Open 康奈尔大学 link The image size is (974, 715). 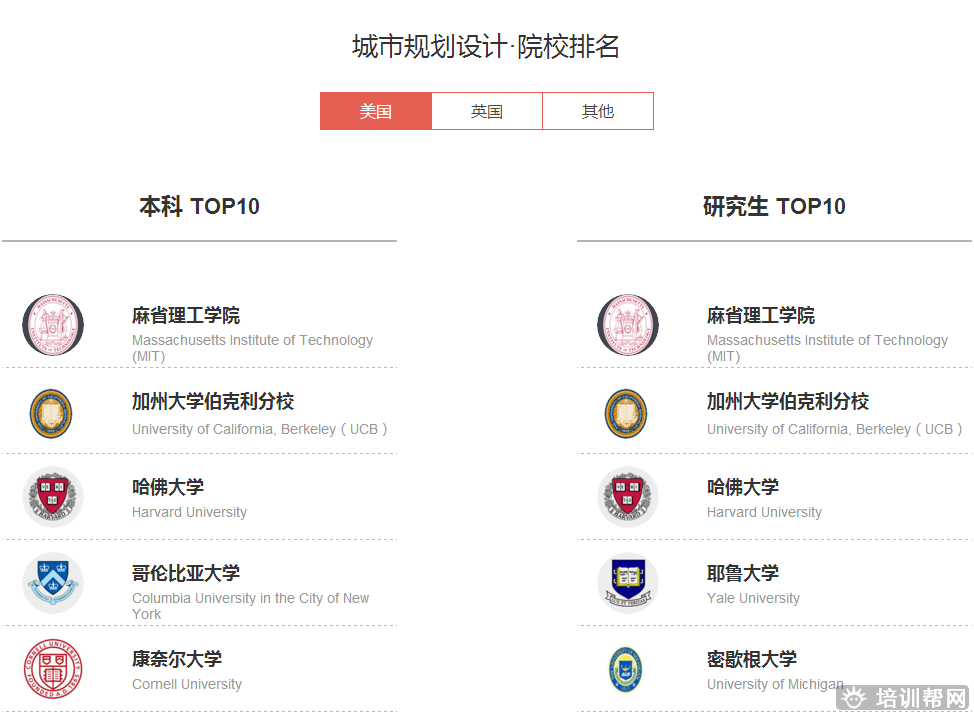pos(177,658)
